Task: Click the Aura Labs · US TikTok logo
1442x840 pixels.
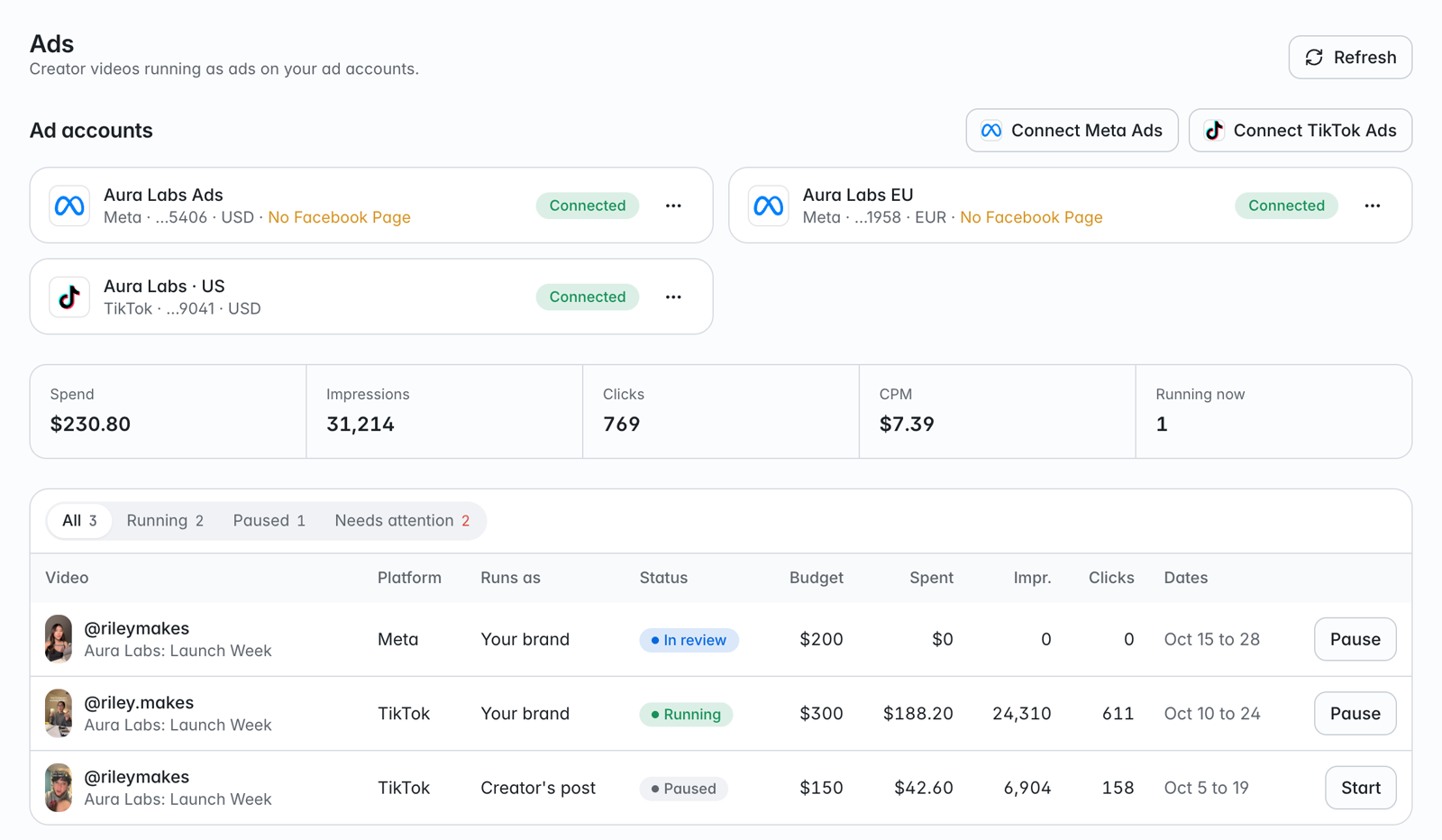Action: tap(69, 297)
